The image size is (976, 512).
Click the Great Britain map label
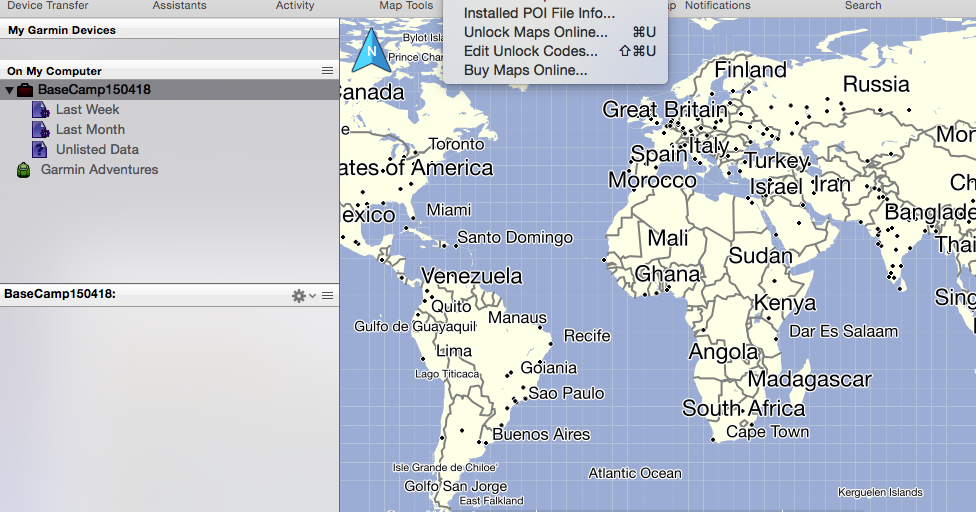tap(665, 110)
